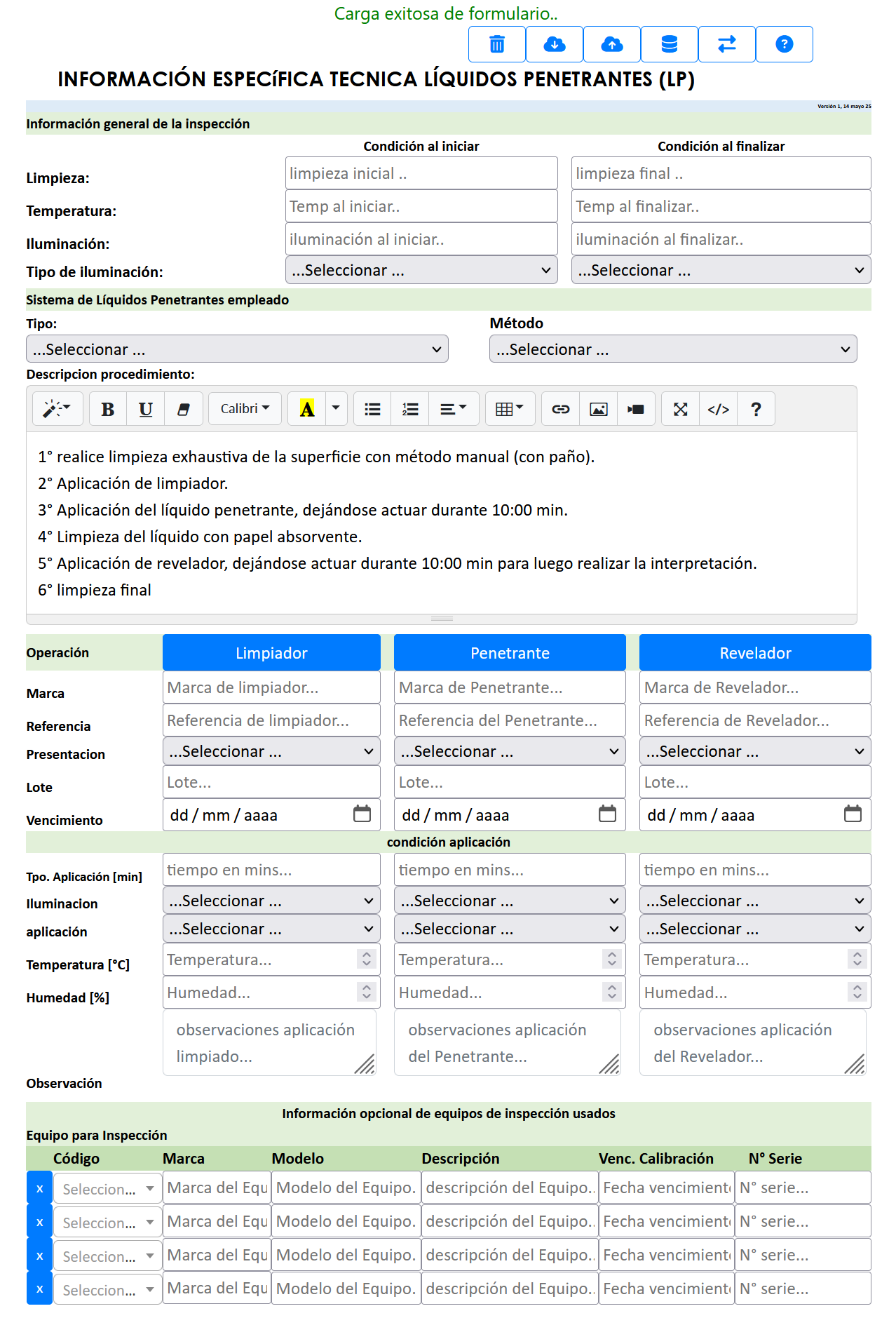The width and height of the screenshot is (896, 1325).
Task: Select the Penetrante column header
Action: (x=510, y=653)
